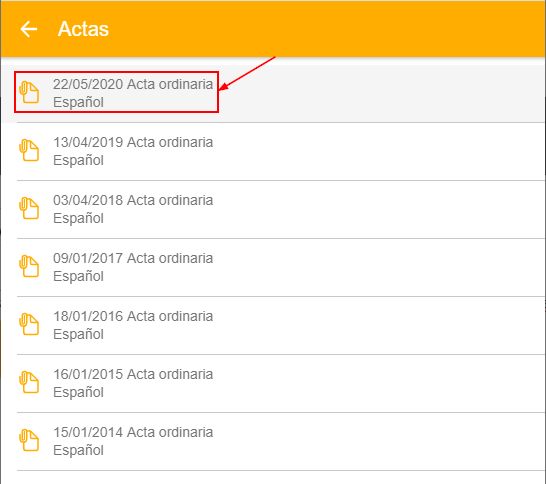
Task: Go back using the arrow icon
Action: coord(29,29)
